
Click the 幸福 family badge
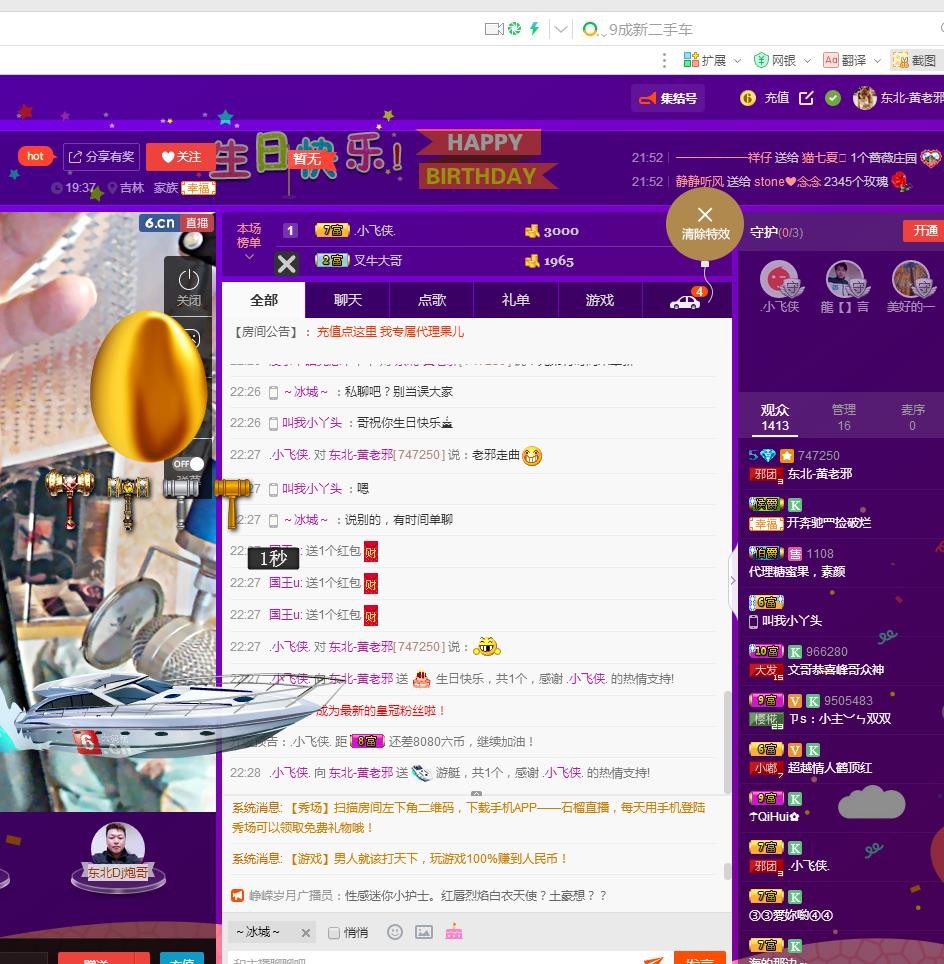tap(199, 188)
